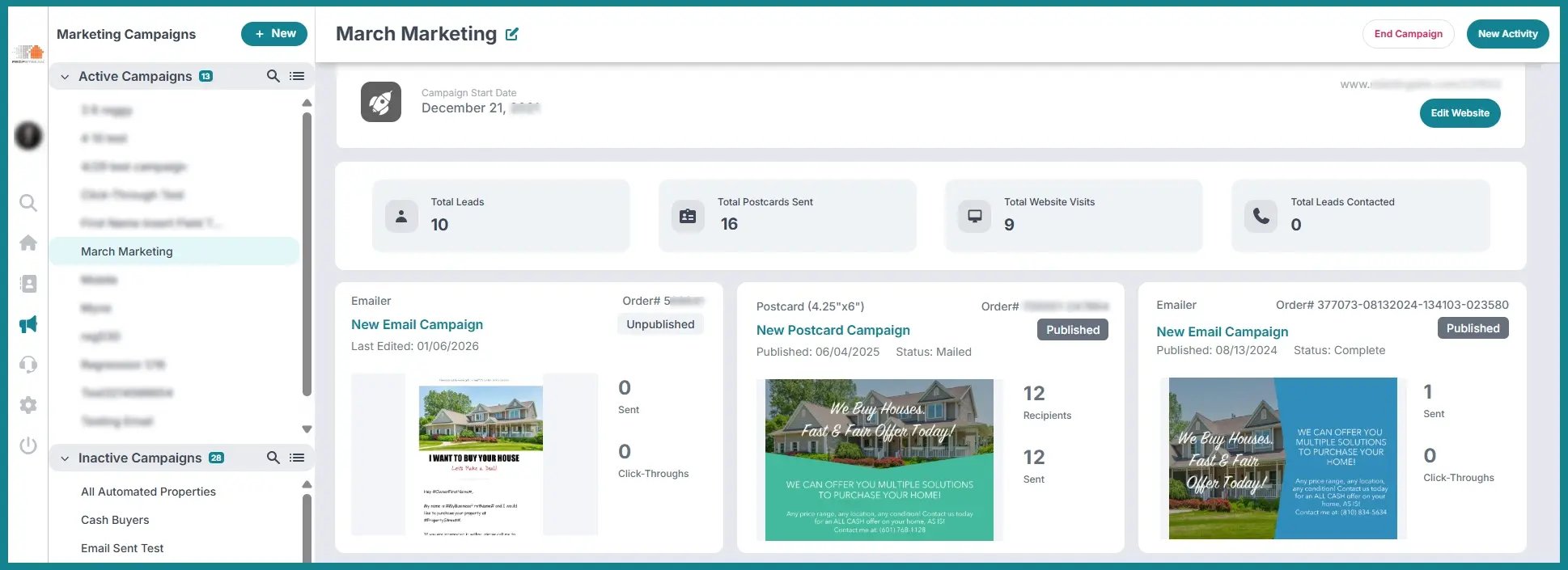Click the Total Postcards Sent icon
The width and height of the screenshot is (1568, 570).
point(688,217)
